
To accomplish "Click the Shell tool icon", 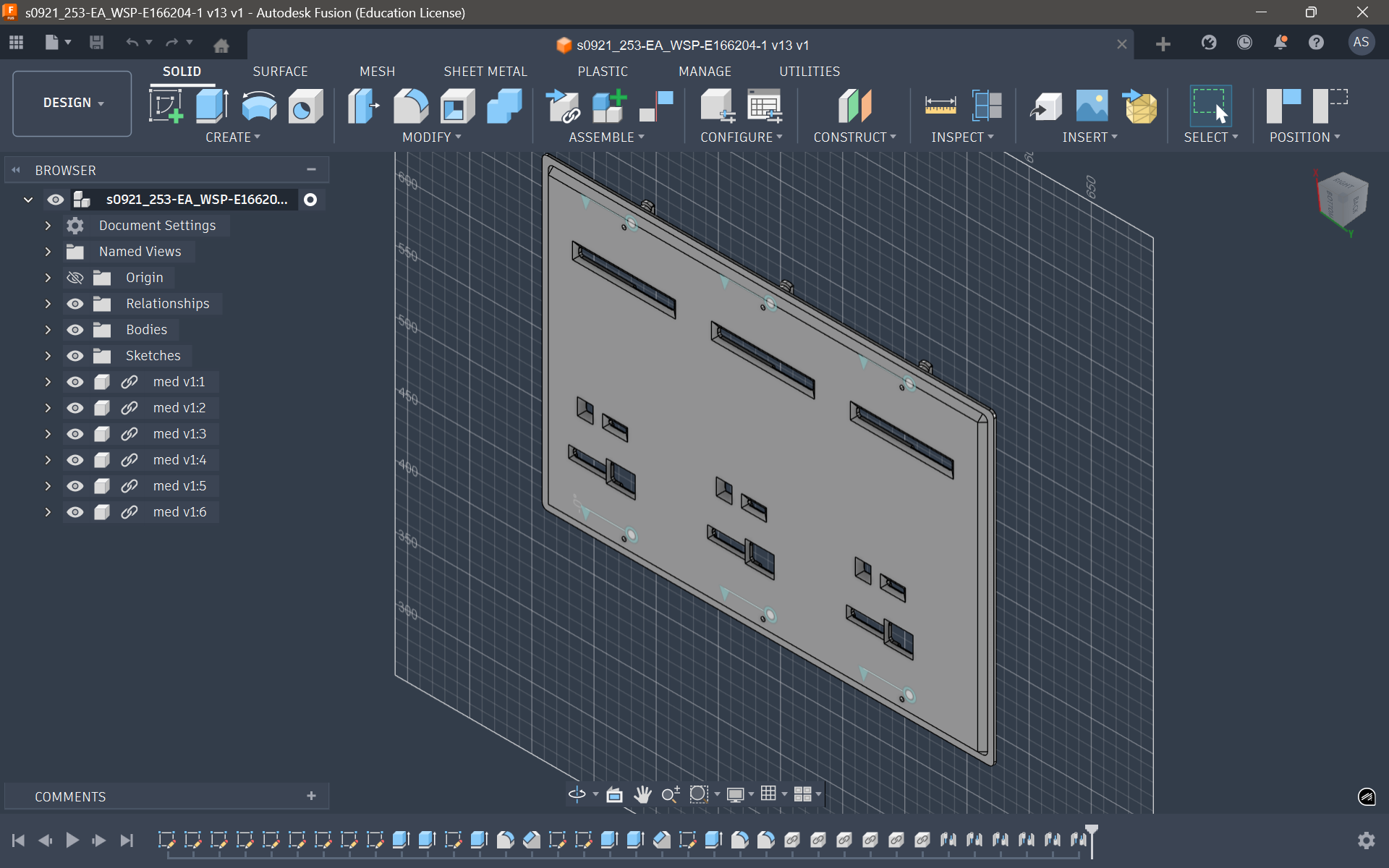I will pos(457,106).
